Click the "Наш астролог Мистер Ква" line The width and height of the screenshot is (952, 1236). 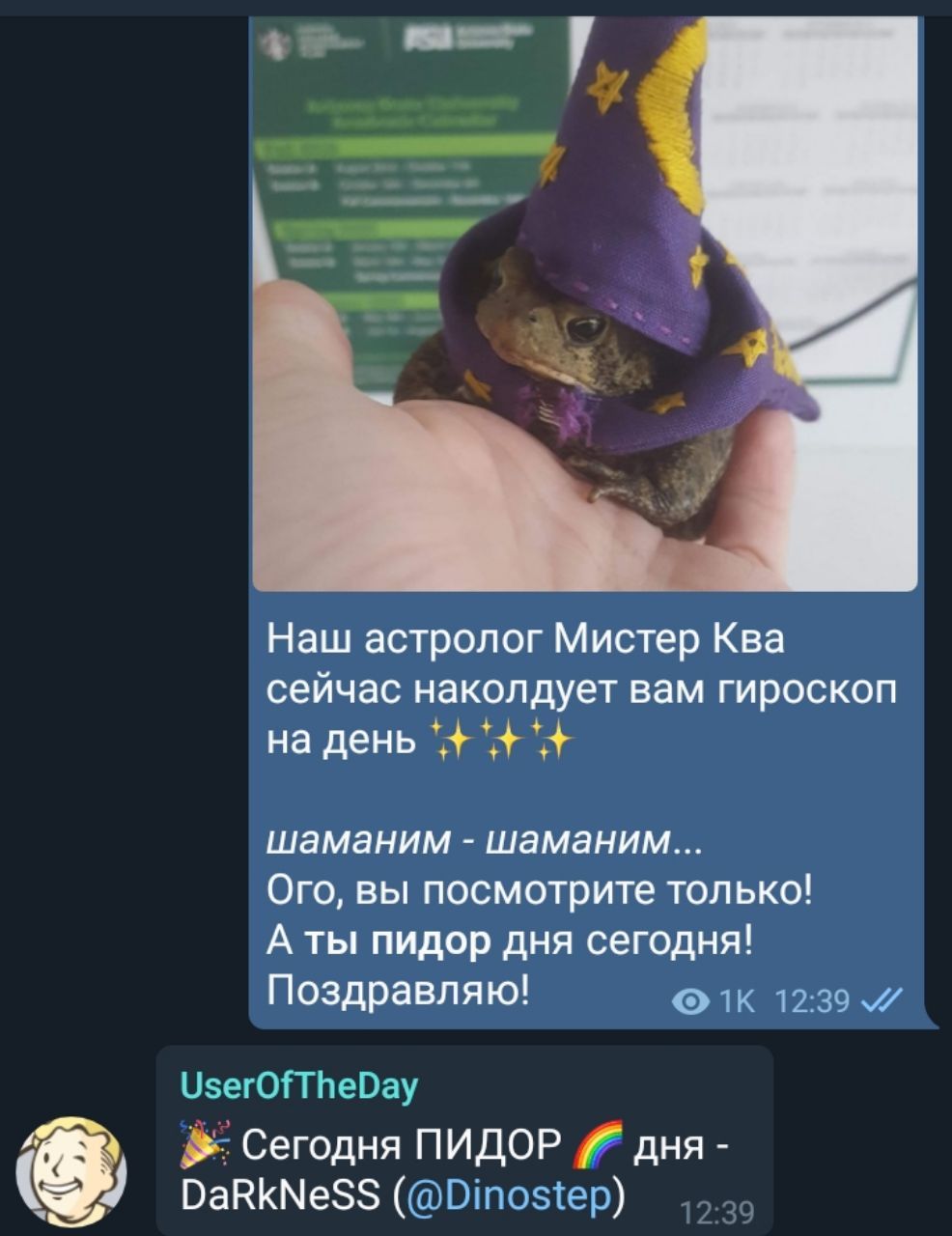[x=527, y=639]
